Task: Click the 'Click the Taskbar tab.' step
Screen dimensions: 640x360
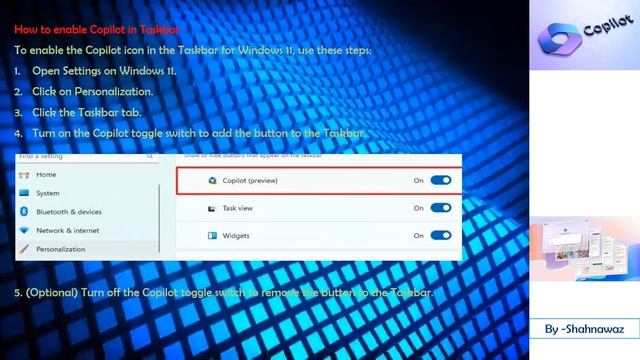Action: tap(87, 113)
